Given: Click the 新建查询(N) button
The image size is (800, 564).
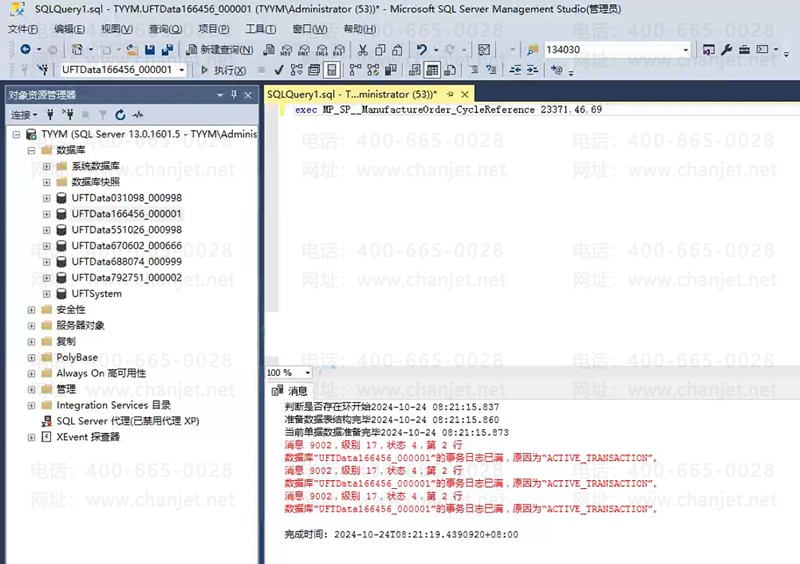Looking at the screenshot, I should click(219, 50).
